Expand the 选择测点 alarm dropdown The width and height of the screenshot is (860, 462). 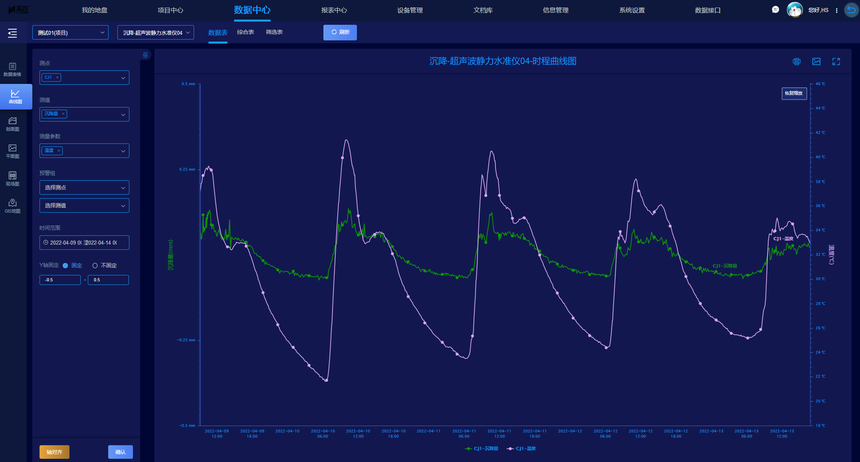tap(84, 187)
